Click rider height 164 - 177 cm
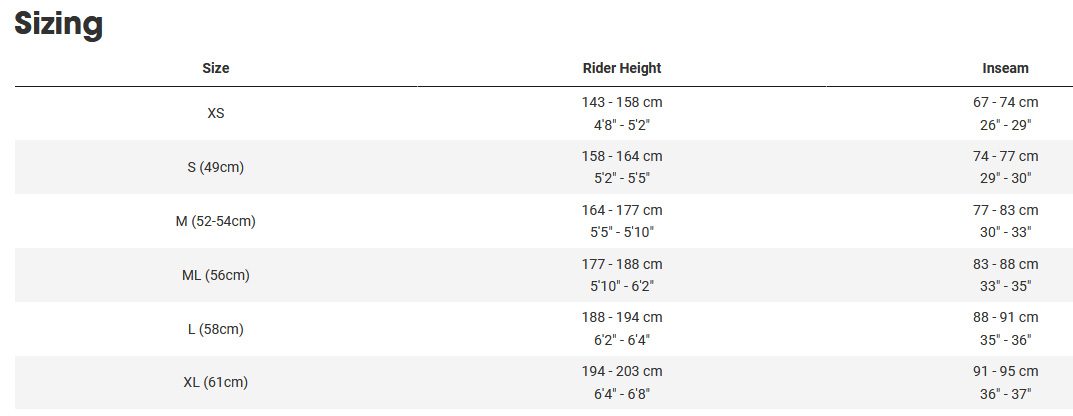 [x=622, y=211]
